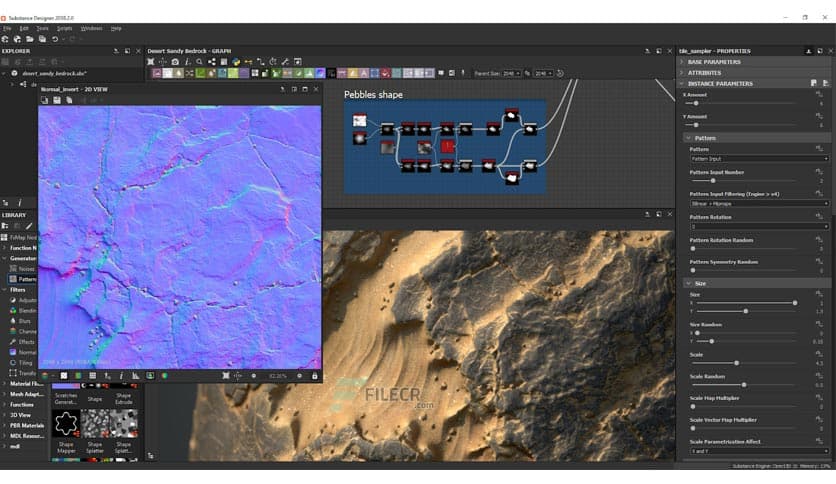Open the File menu
The width and height of the screenshot is (836, 484).
point(7,28)
